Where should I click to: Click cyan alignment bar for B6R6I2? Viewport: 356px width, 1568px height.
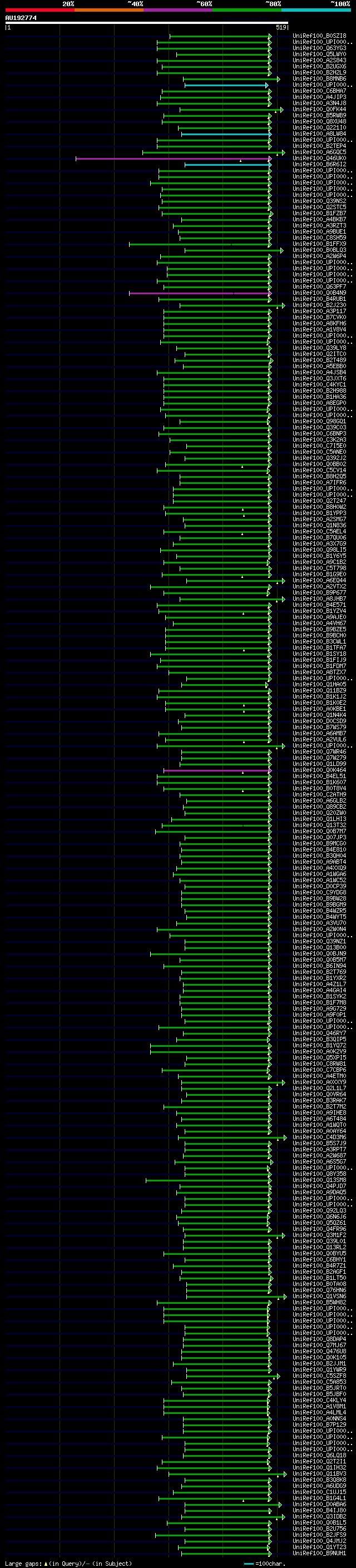pos(228,164)
